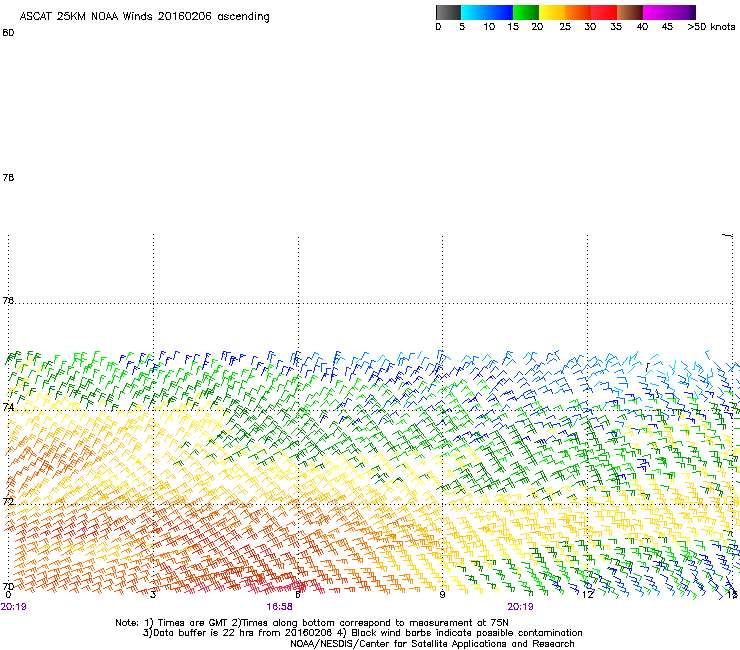The height and width of the screenshot is (650, 740).
Task: Select the yellow 20-25 knots legend segment
Action: [552, 12]
